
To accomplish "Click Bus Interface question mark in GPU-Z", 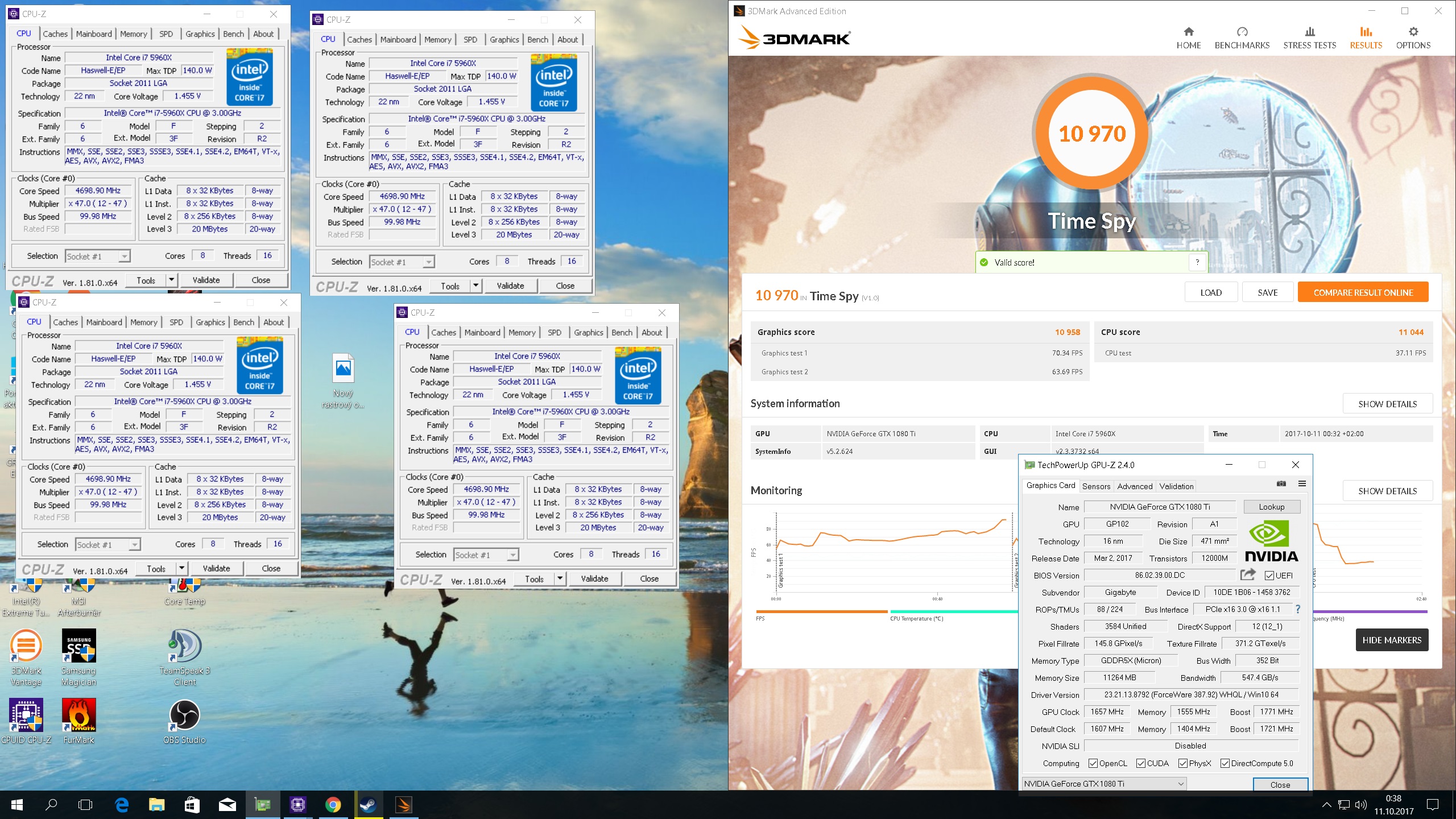I will coord(1298,609).
